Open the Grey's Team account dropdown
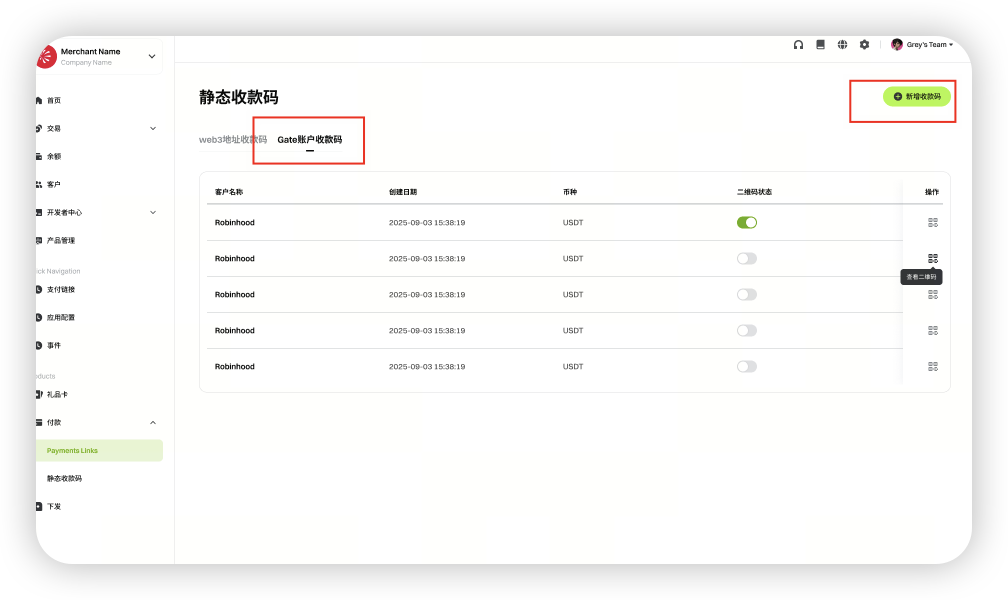 click(922, 45)
